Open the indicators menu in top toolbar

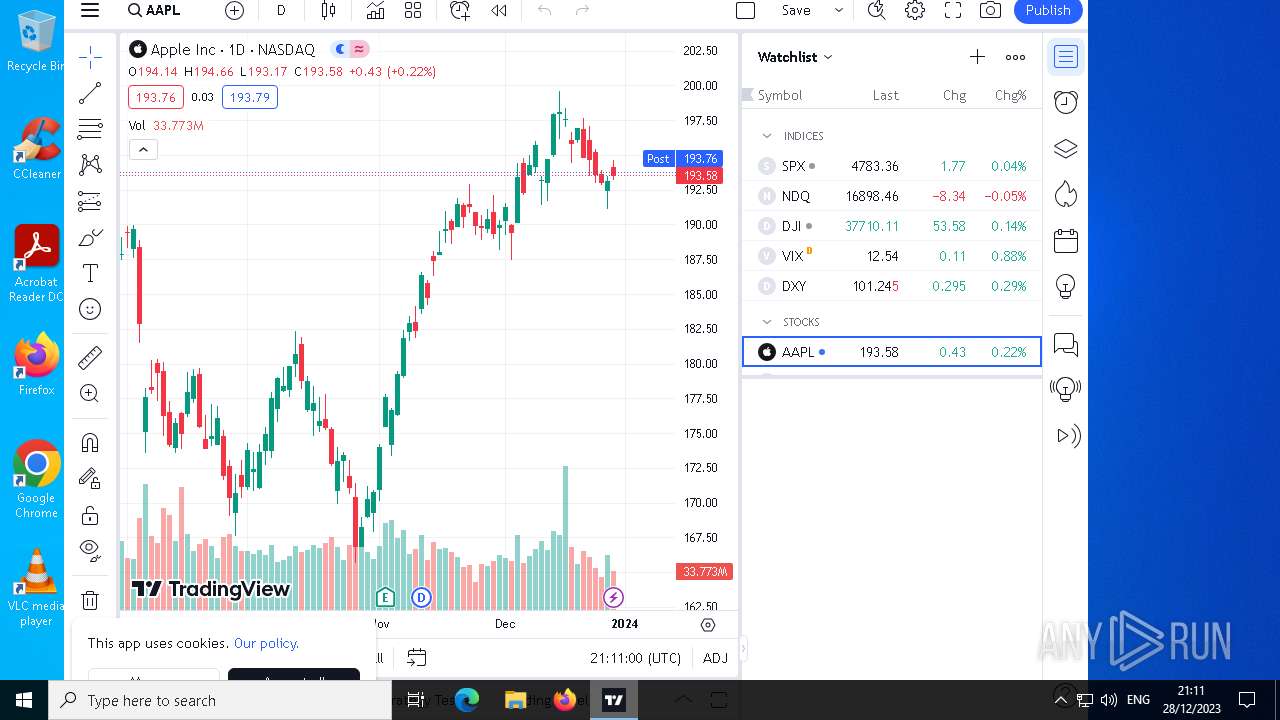(x=375, y=10)
